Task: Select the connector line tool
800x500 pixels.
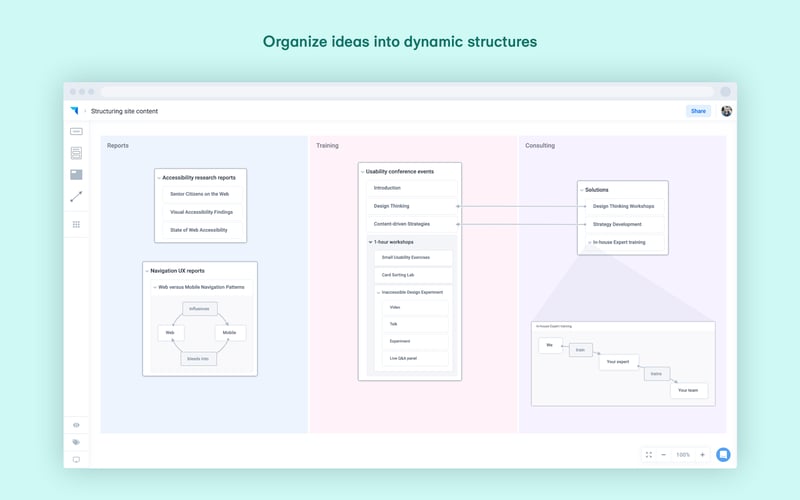Action: coord(76,196)
